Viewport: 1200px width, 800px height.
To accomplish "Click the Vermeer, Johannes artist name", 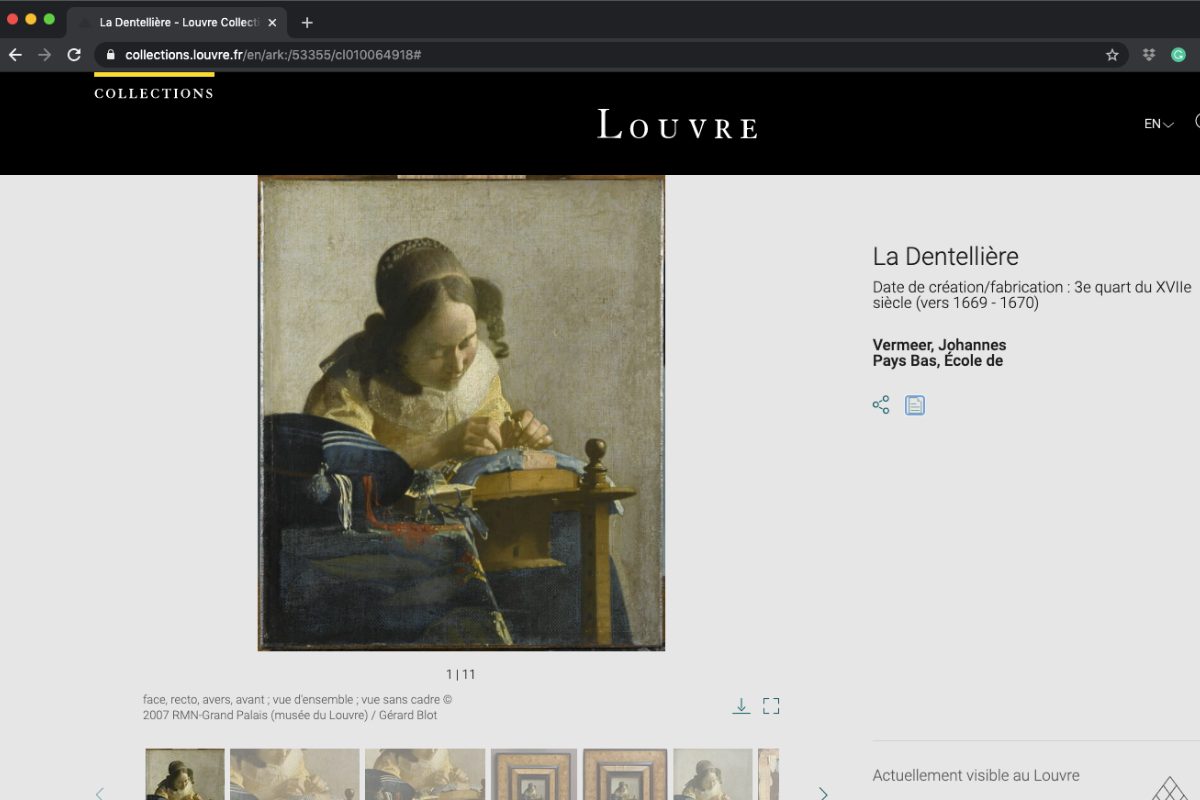I will pyautogui.click(x=939, y=345).
